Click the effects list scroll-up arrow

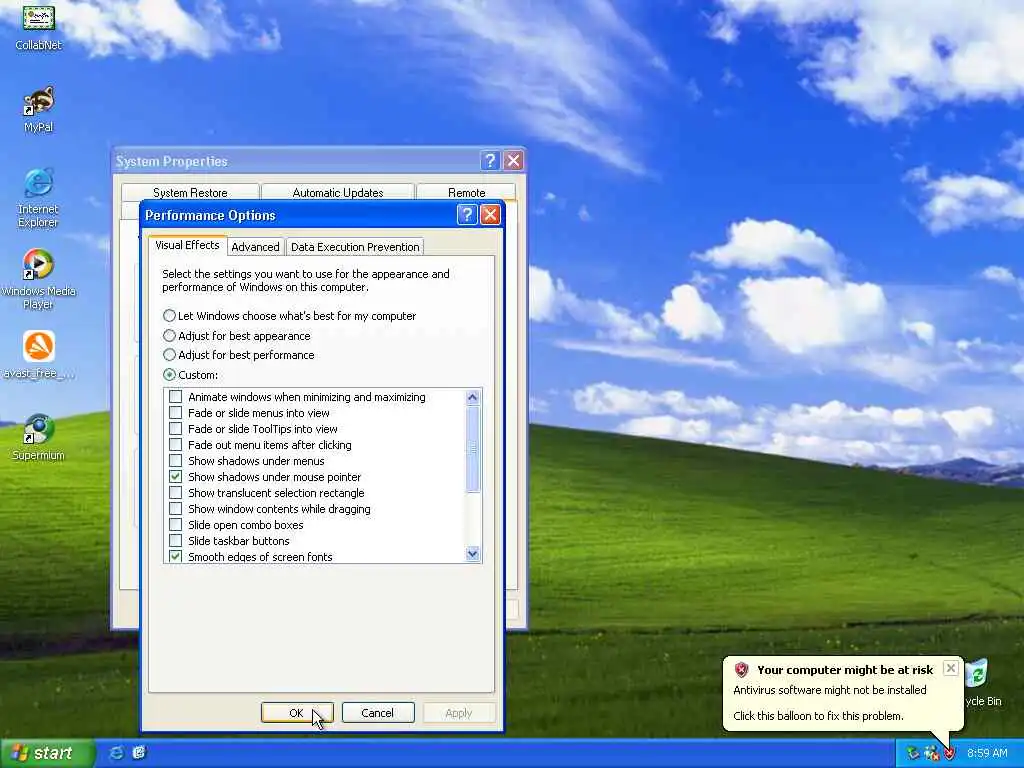473,397
